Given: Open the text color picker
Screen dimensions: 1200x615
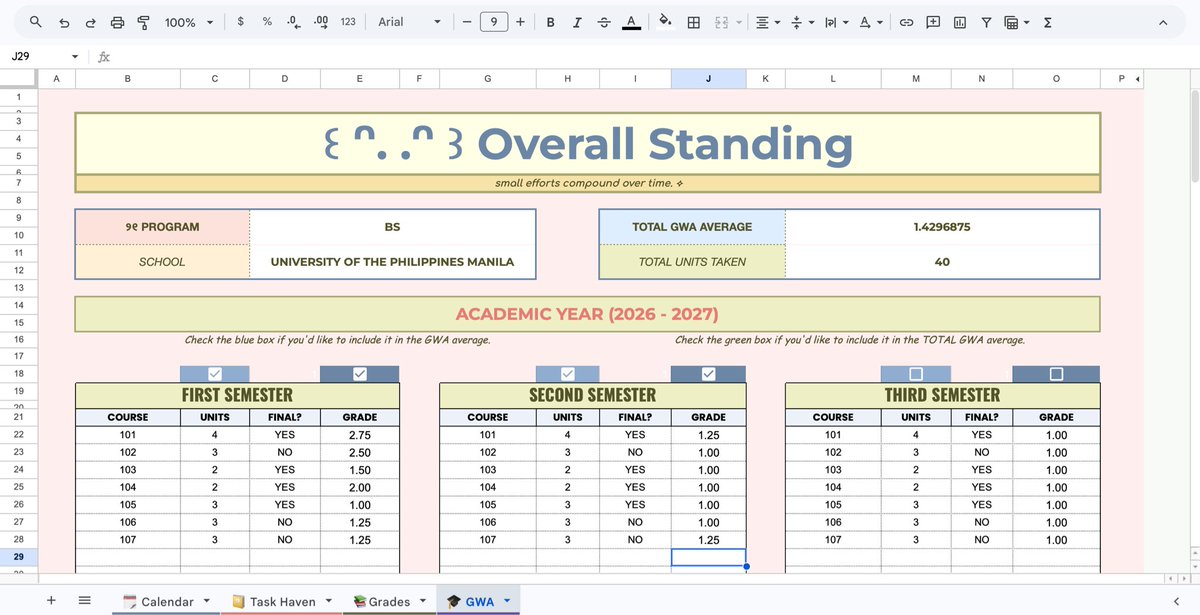Looking at the screenshot, I should 631,22.
